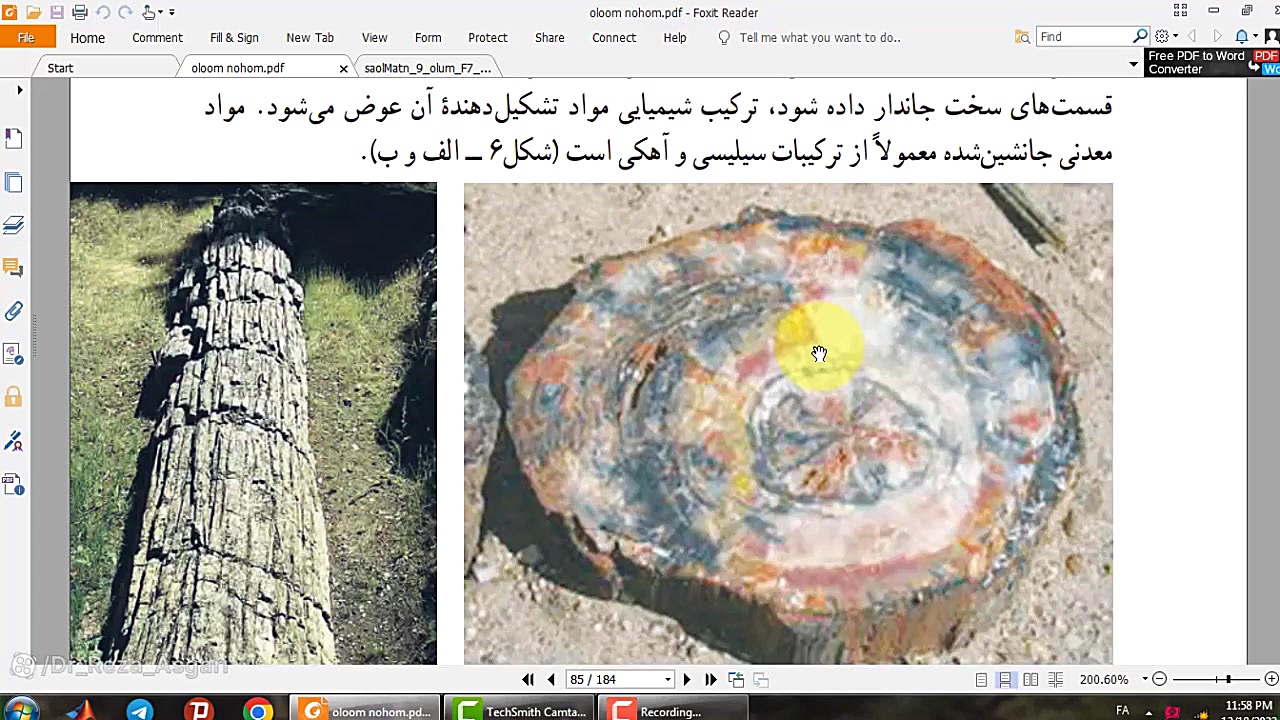Open Chrome from the taskbar

click(x=259, y=711)
